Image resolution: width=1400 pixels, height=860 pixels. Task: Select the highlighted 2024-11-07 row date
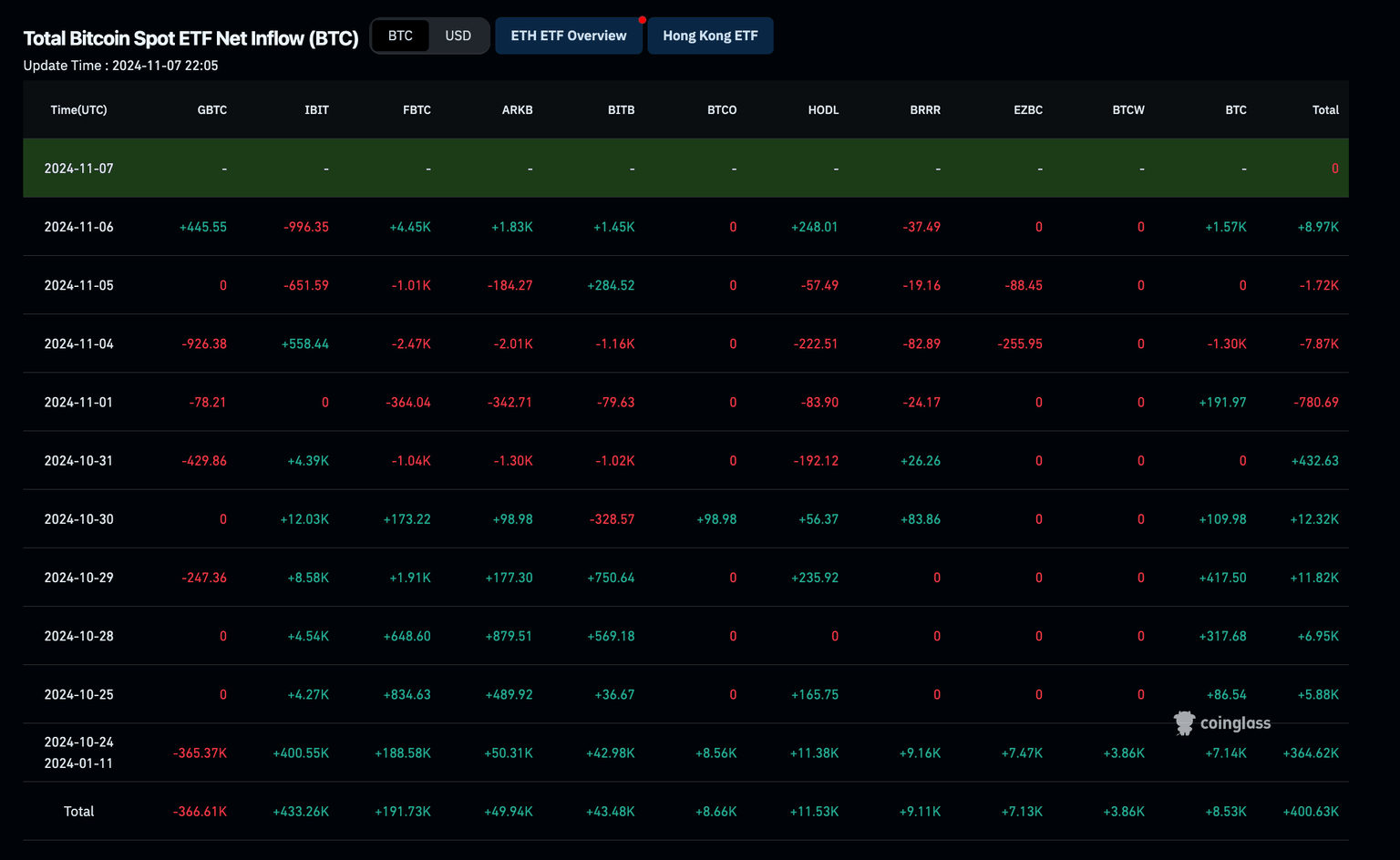click(x=78, y=169)
